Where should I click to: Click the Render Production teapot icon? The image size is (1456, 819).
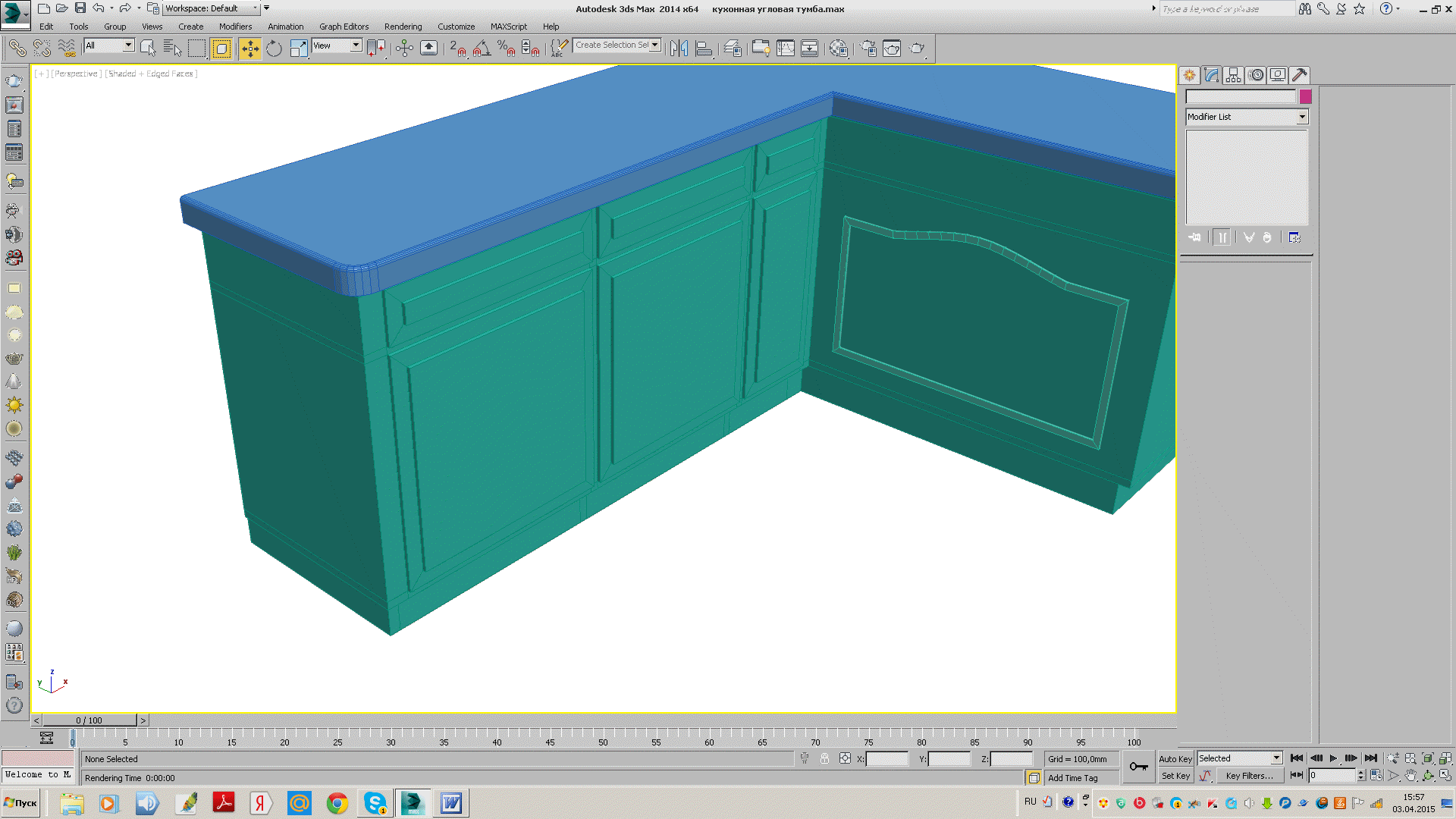pos(917,49)
